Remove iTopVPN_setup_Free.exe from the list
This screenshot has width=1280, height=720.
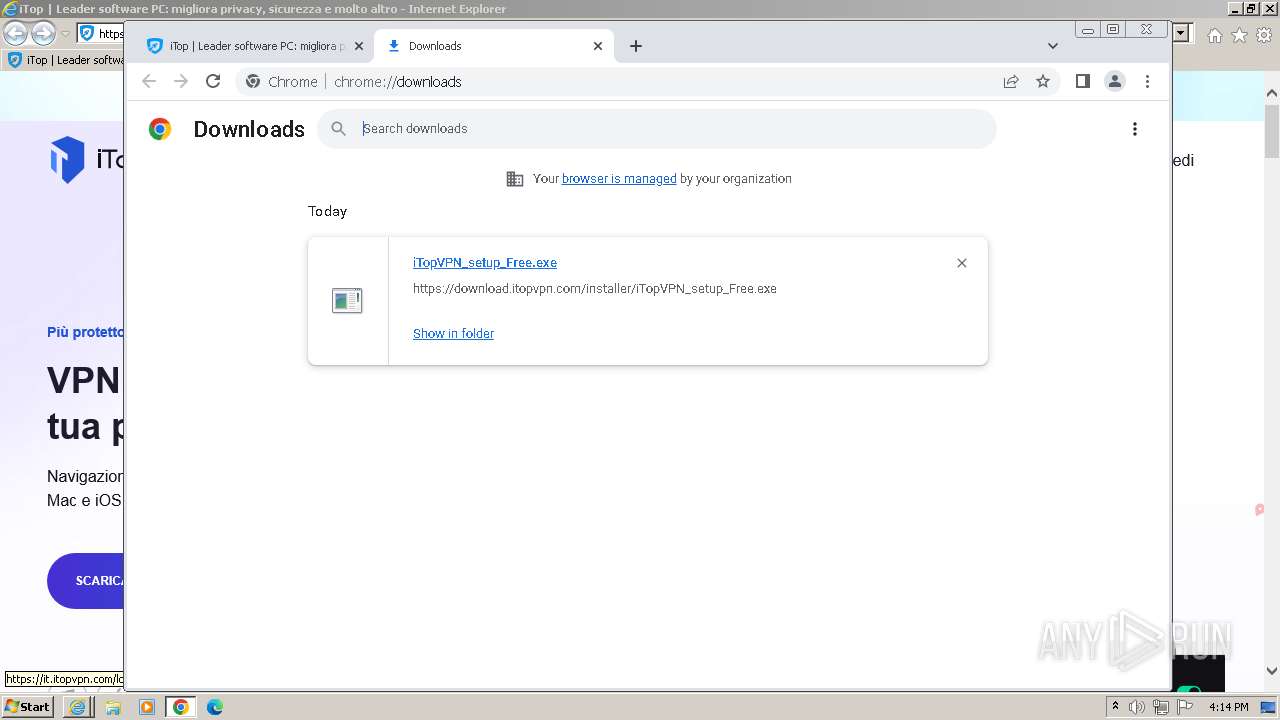[962, 263]
